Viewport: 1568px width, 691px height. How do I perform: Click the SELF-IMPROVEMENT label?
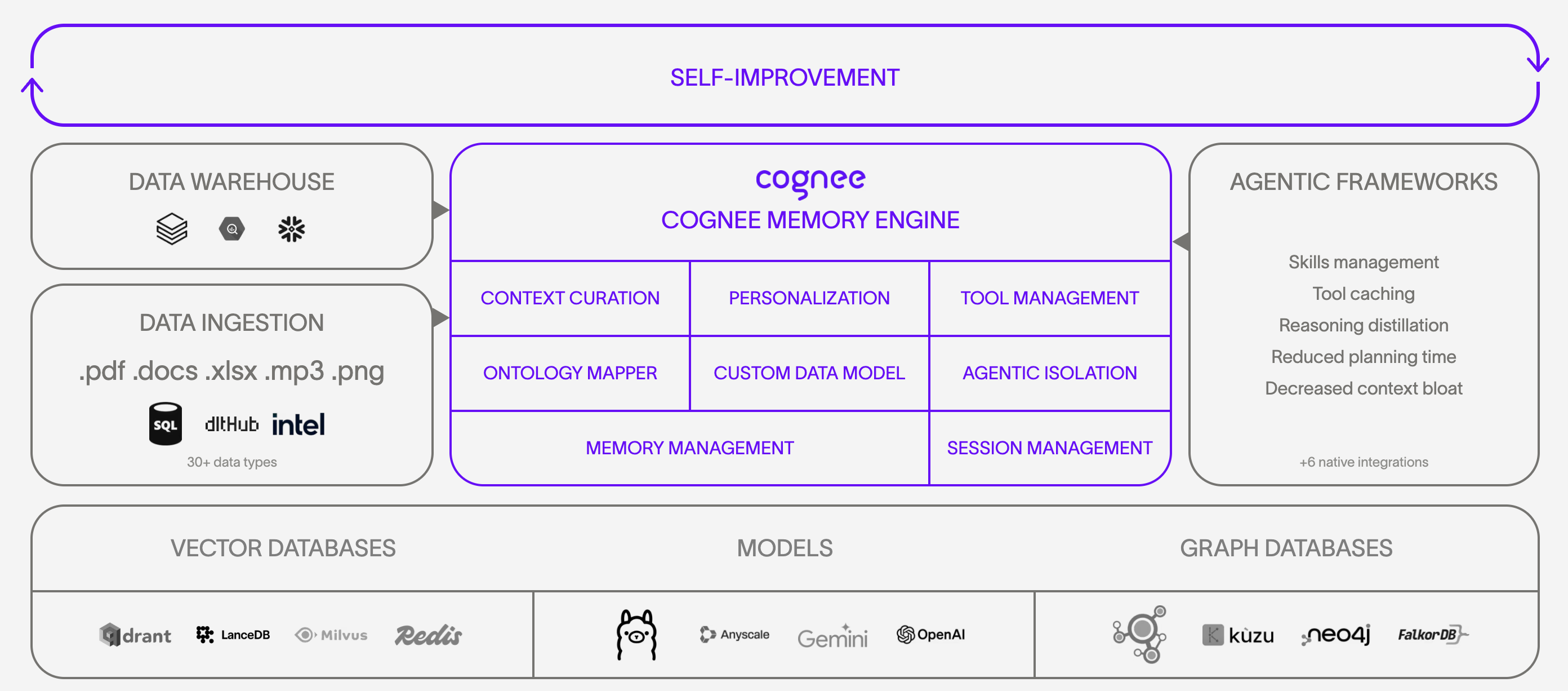click(784, 77)
